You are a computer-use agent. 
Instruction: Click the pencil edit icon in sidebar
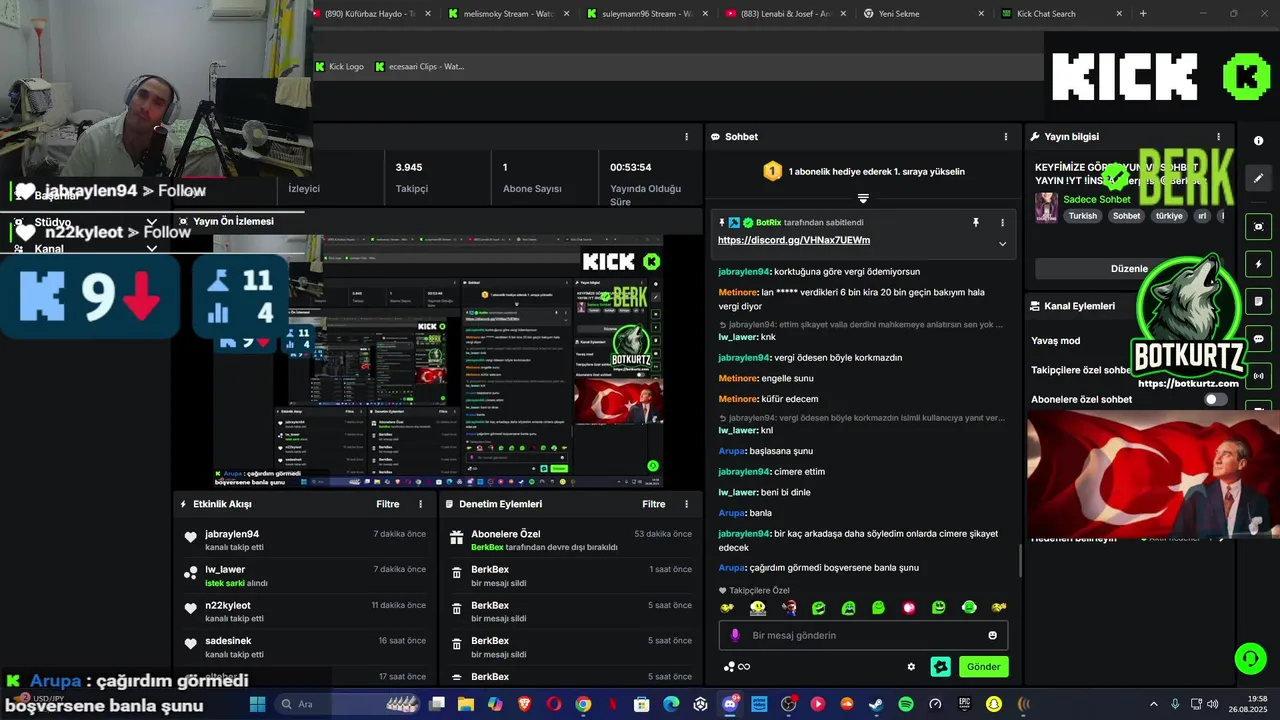point(1258,178)
